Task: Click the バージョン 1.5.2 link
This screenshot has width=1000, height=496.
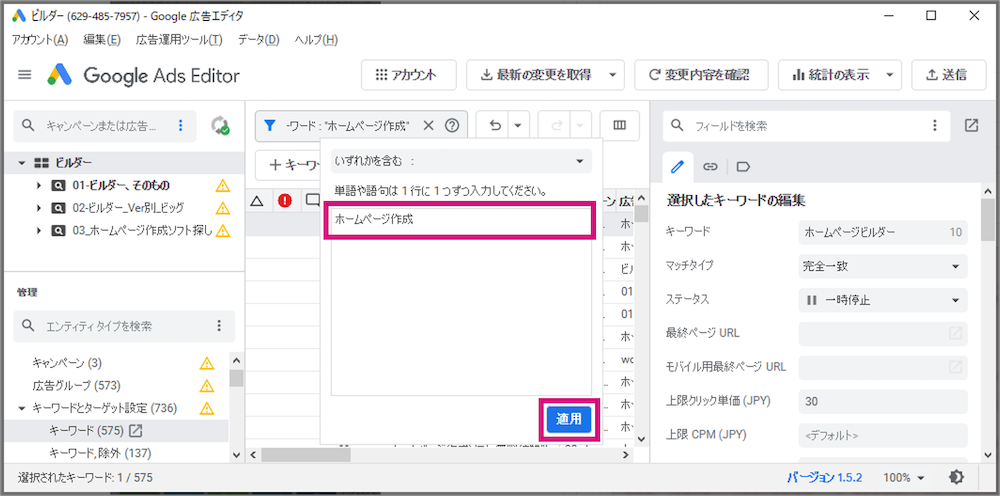Action: point(825,477)
